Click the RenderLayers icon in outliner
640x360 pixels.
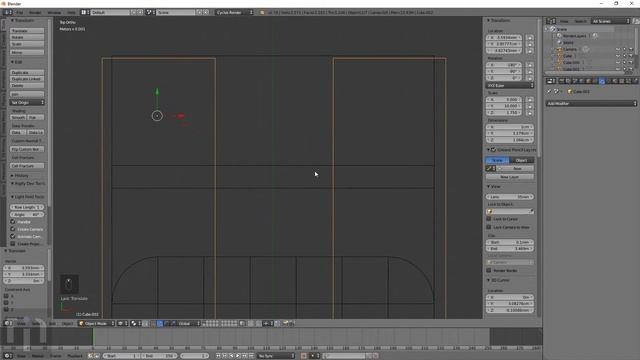pyautogui.click(x=560, y=36)
